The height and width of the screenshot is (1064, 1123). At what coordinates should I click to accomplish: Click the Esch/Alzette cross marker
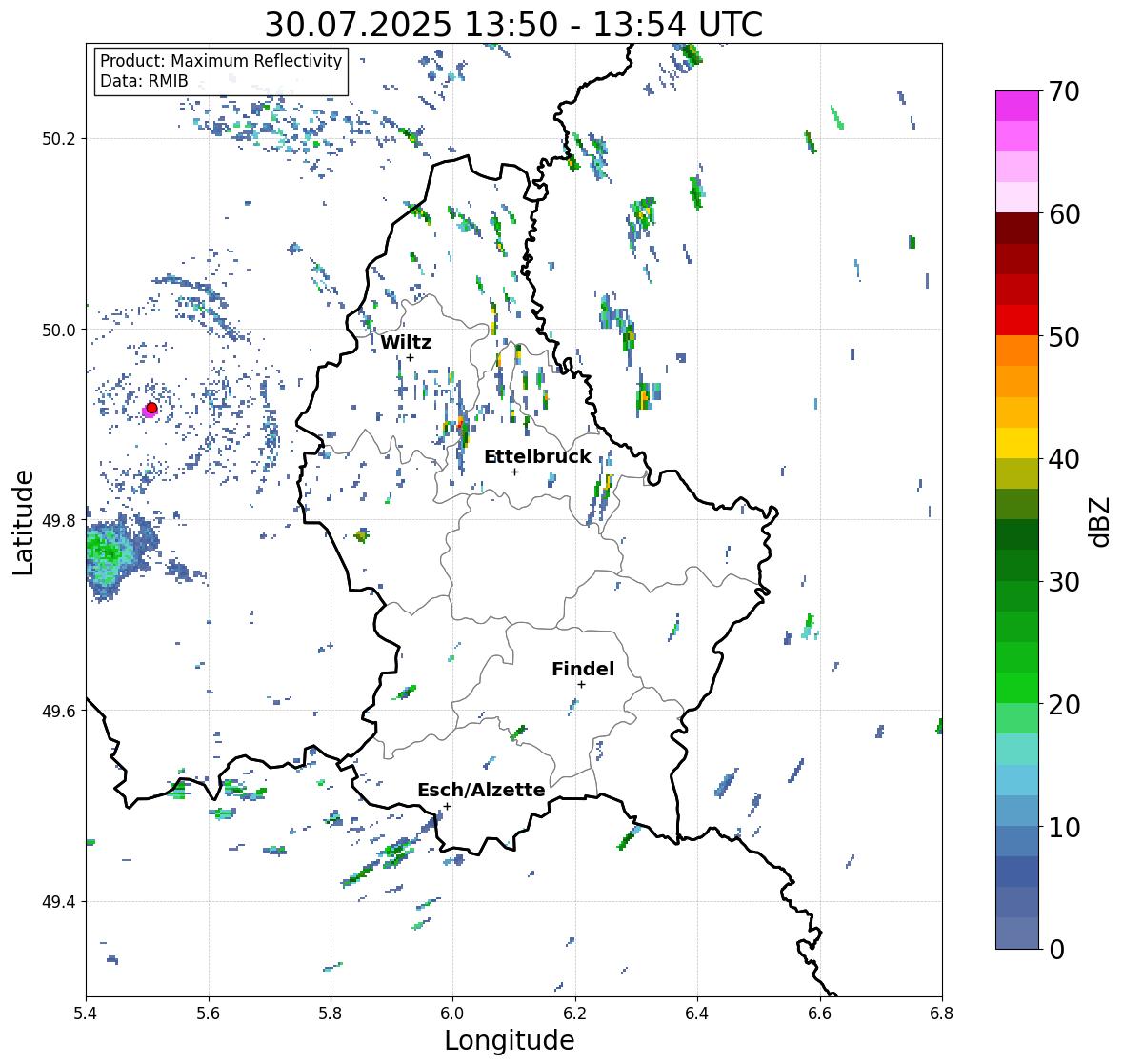tap(447, 806)
